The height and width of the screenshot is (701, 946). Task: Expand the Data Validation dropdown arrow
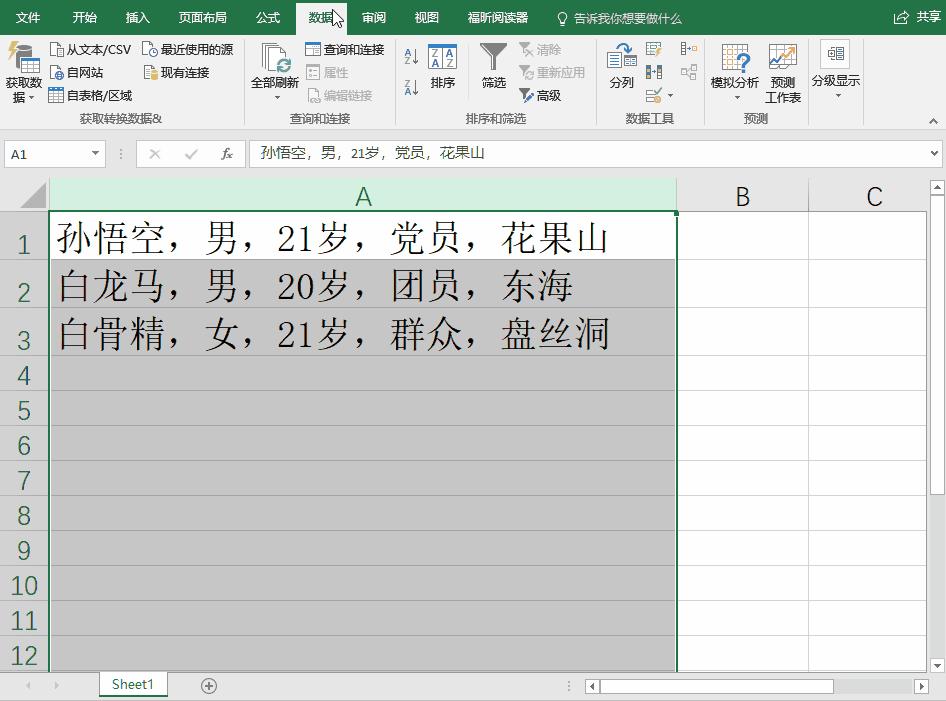tap(670, 95)
